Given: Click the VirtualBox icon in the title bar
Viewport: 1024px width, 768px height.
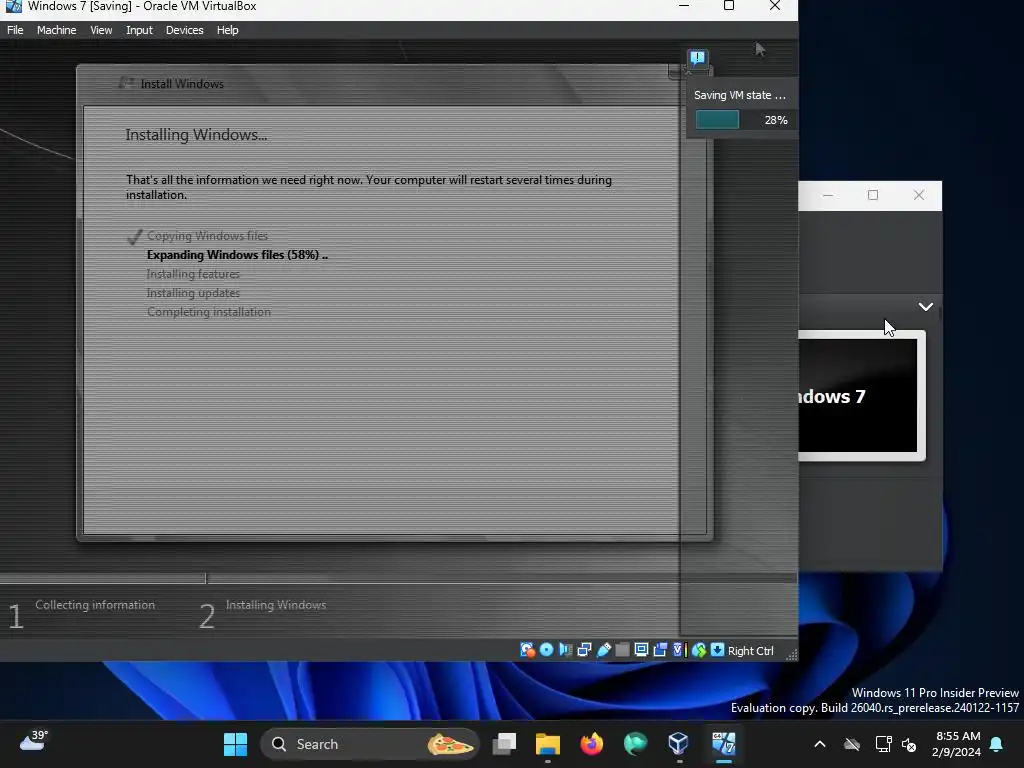Looking at the screenshot, I should [x=13, y=6].
